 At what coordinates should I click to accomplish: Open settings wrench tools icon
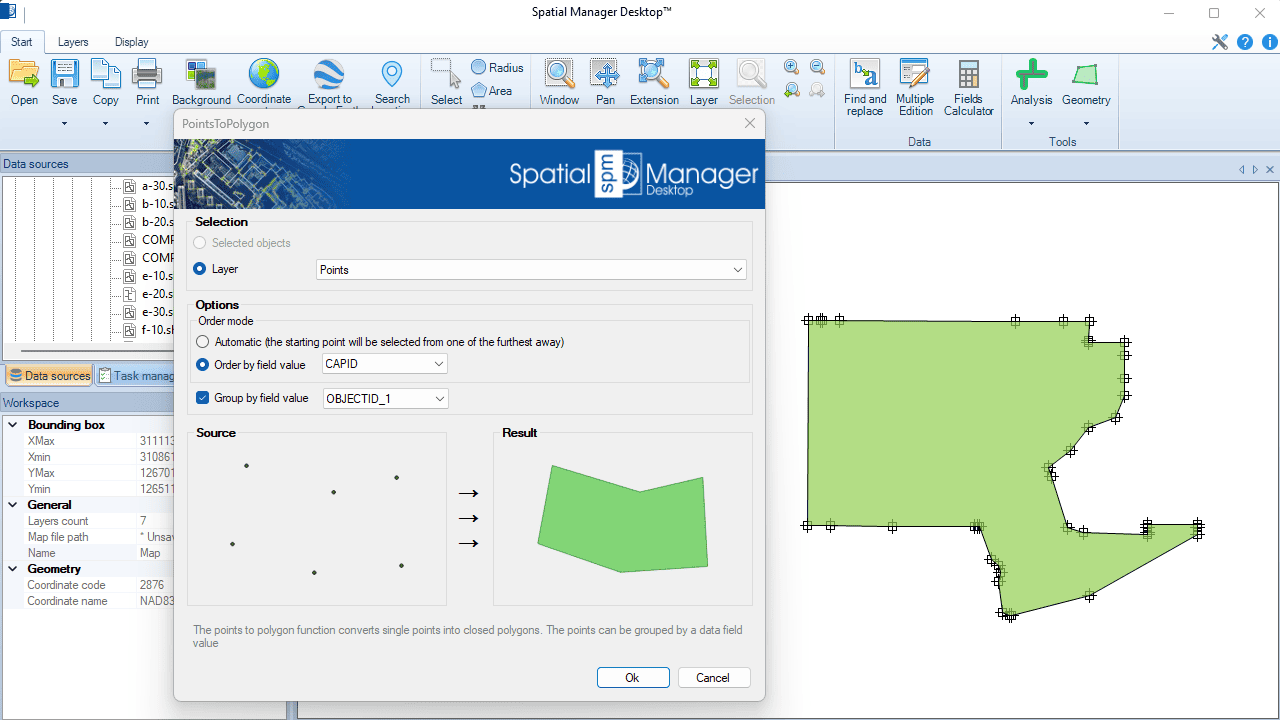(1219, 42)
